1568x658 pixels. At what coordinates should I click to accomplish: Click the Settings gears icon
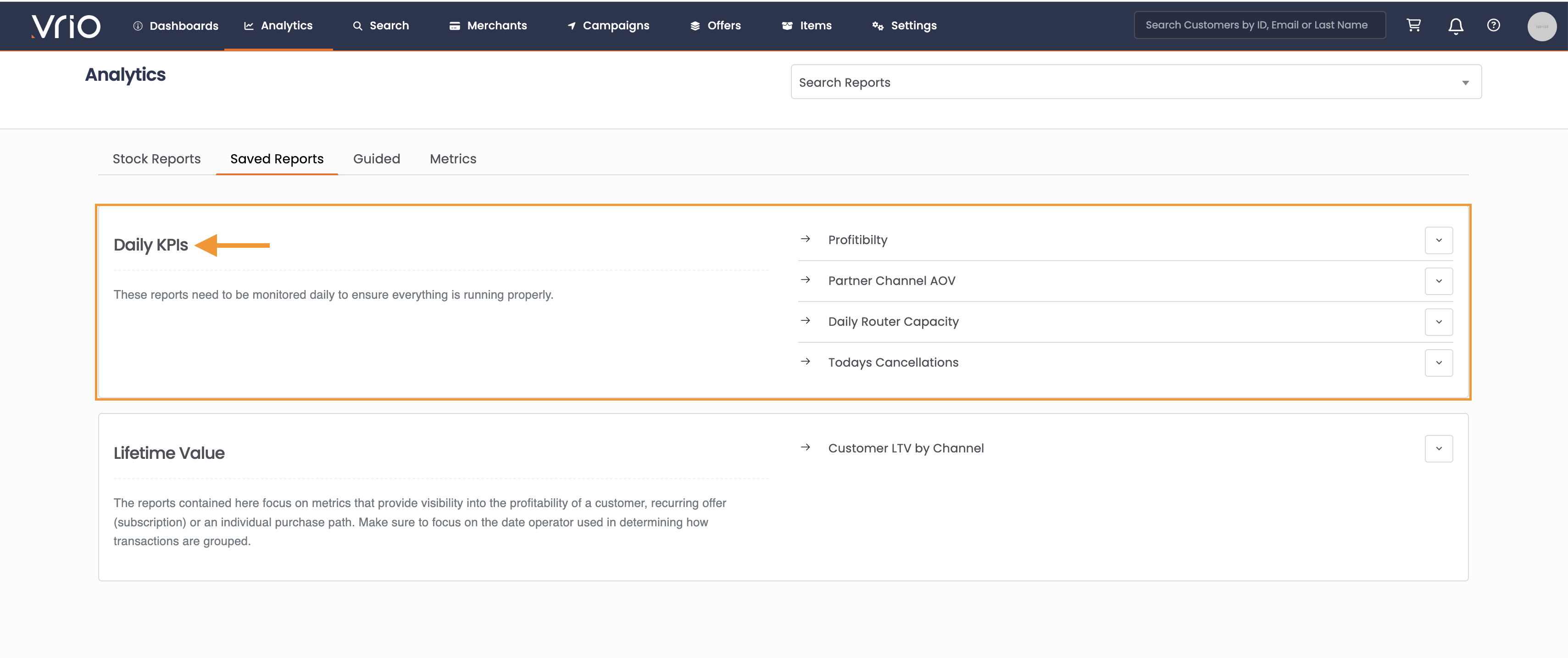click(x=878, y=26)
